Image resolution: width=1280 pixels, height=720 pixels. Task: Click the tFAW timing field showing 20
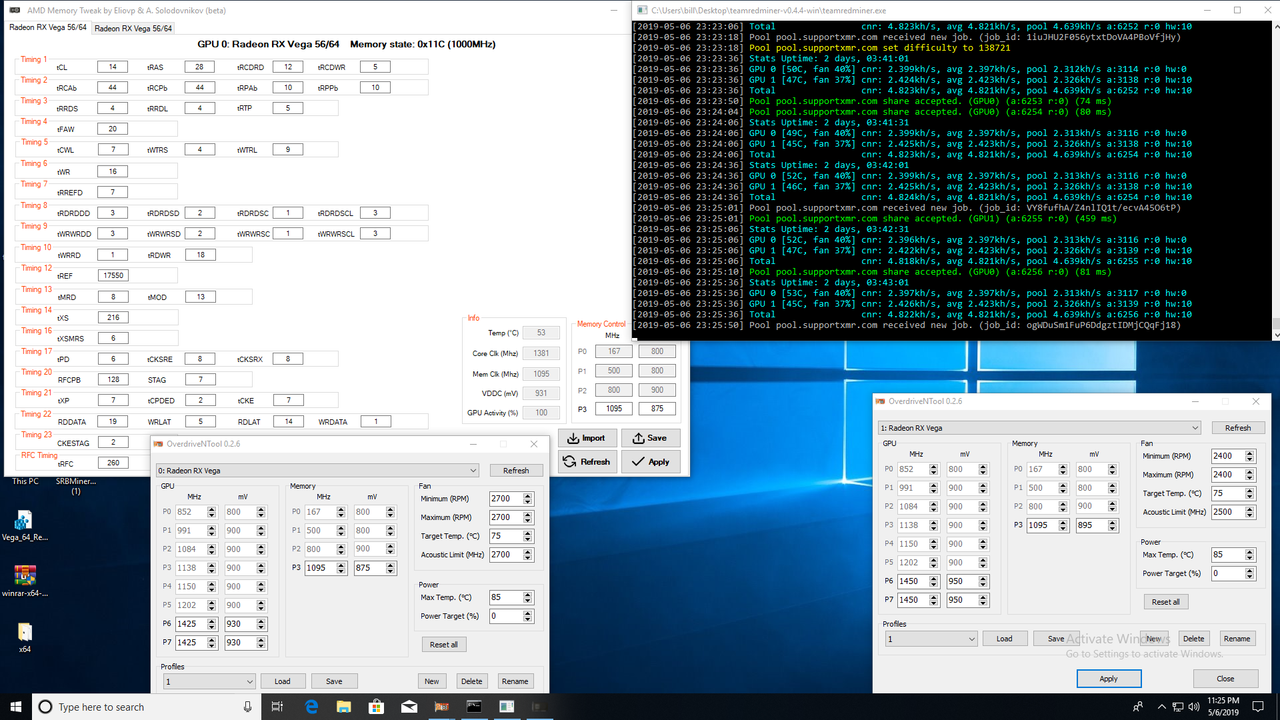pyautogui.click(x=112, y=129)
